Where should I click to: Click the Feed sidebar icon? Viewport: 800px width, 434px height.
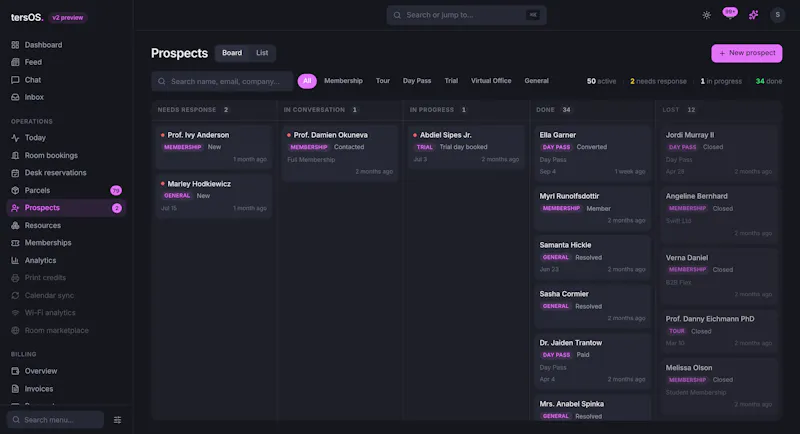tap(15, 62)
